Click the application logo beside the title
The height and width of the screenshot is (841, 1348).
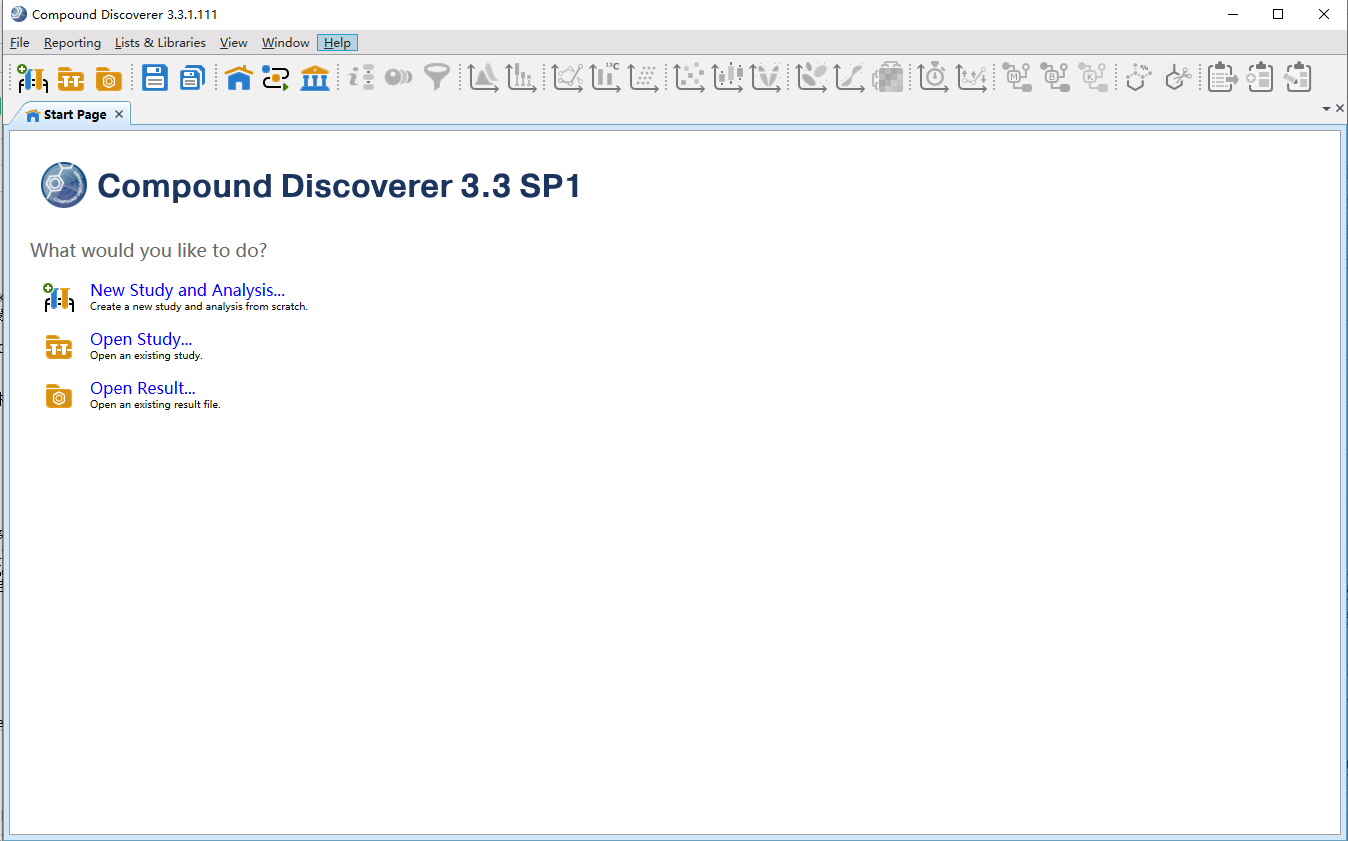tap(63, 184)
